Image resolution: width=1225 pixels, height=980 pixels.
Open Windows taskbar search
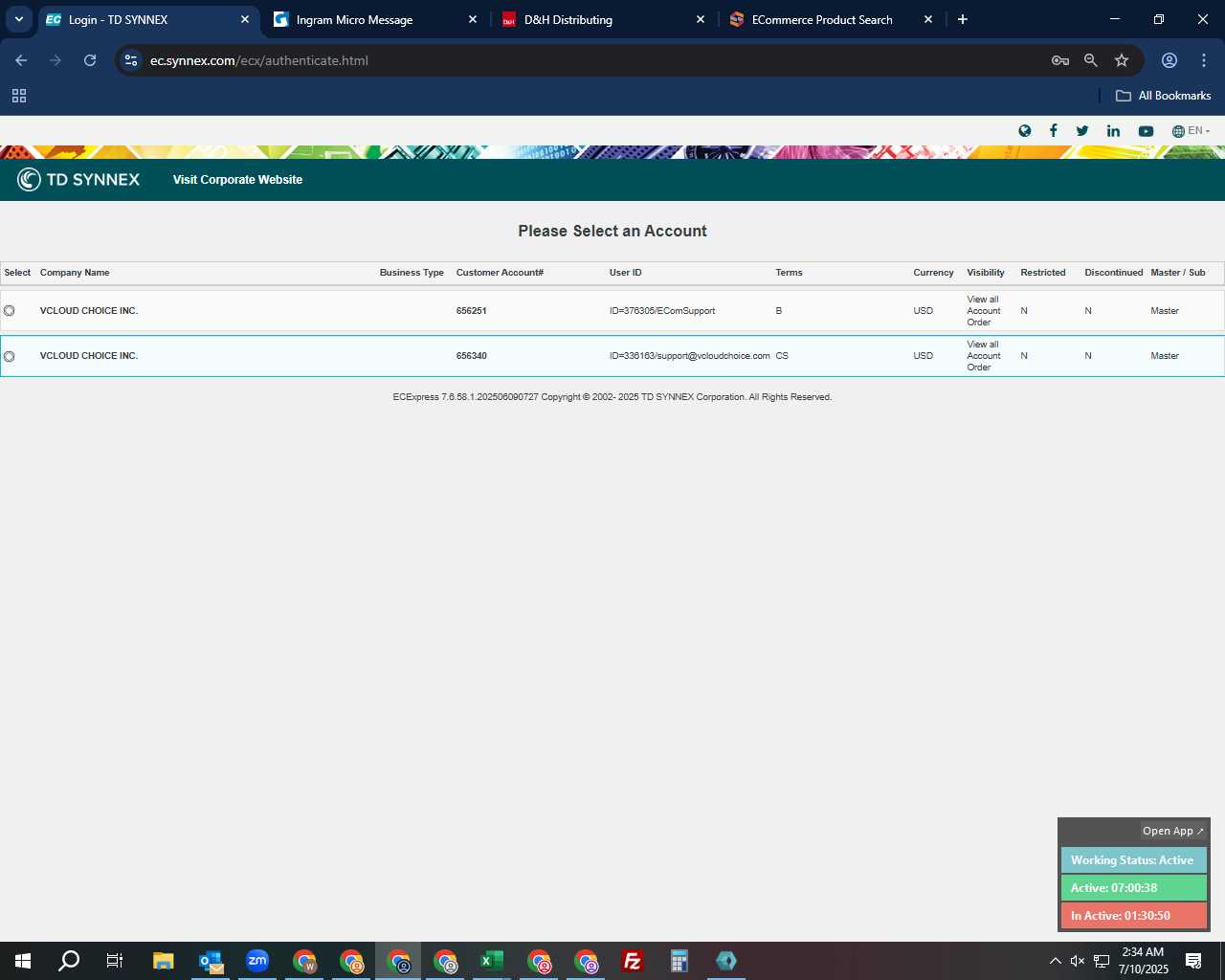pos(69,961)
